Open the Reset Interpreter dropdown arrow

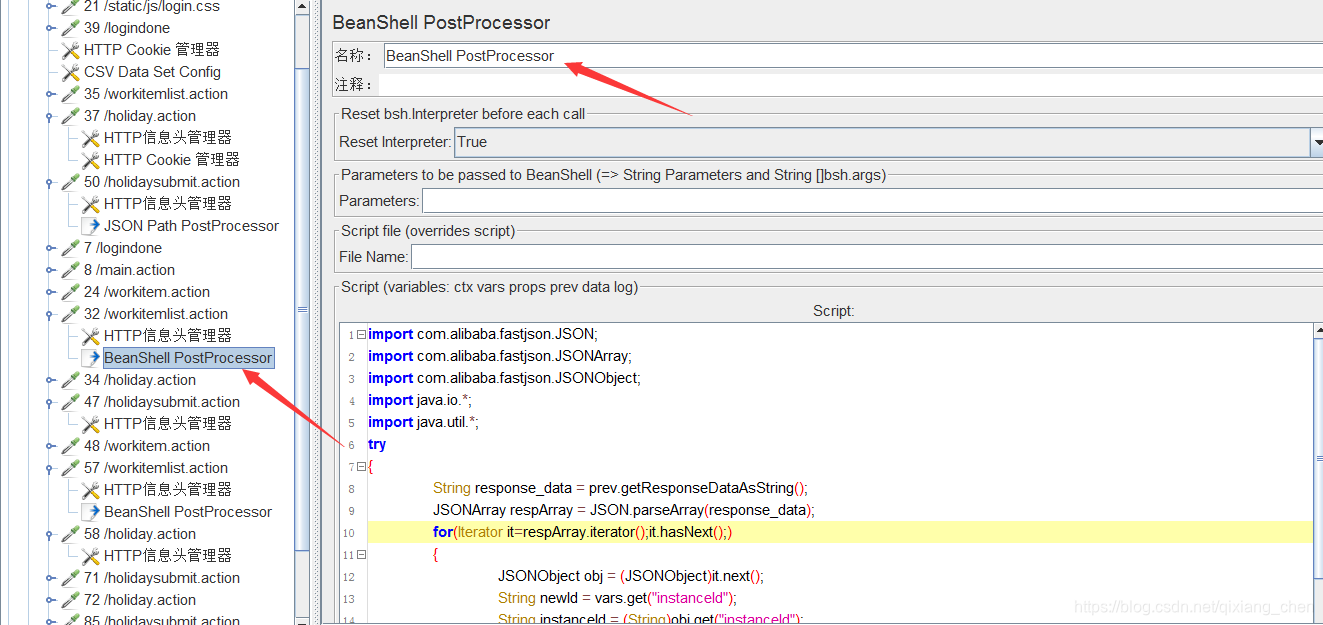(x=1316, y=143)
